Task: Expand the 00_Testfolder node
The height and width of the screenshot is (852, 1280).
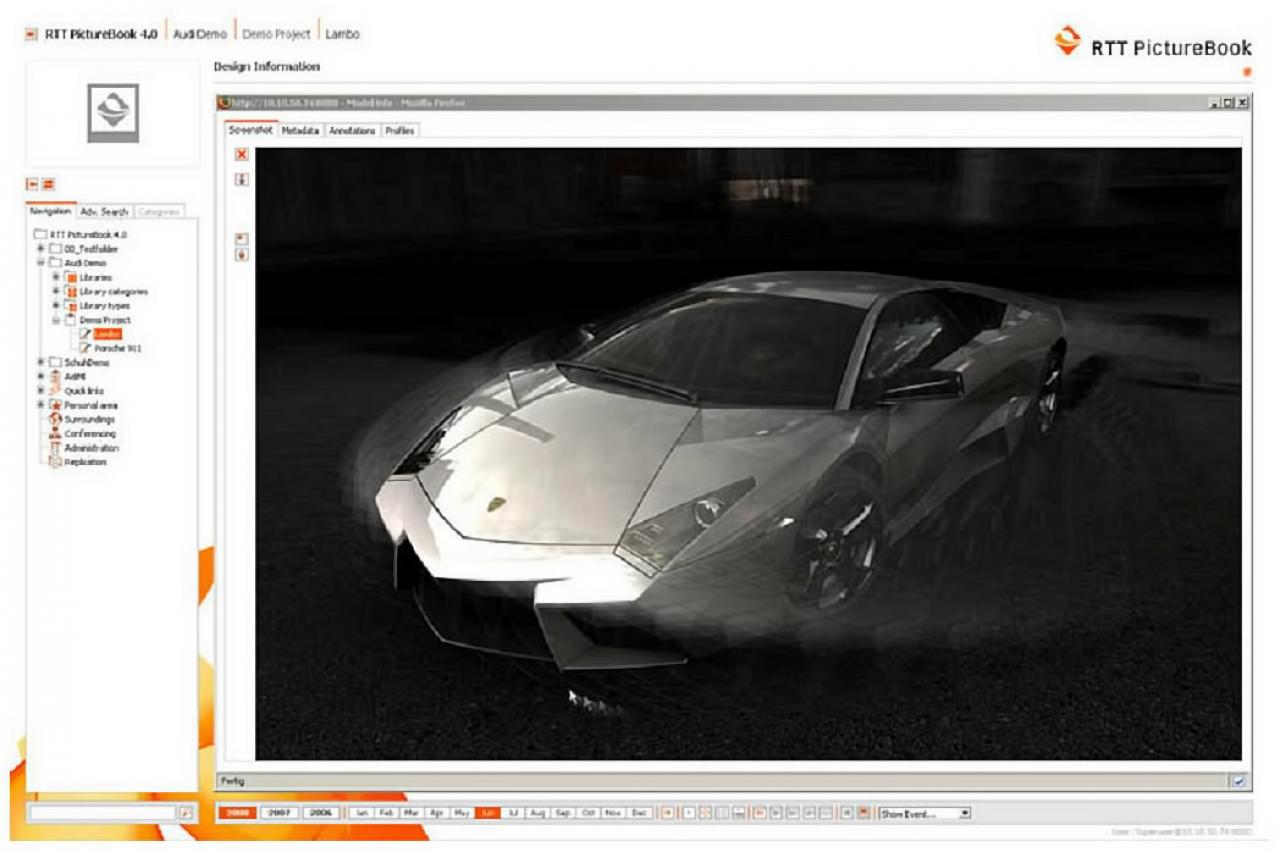Action: click(41, 249)
